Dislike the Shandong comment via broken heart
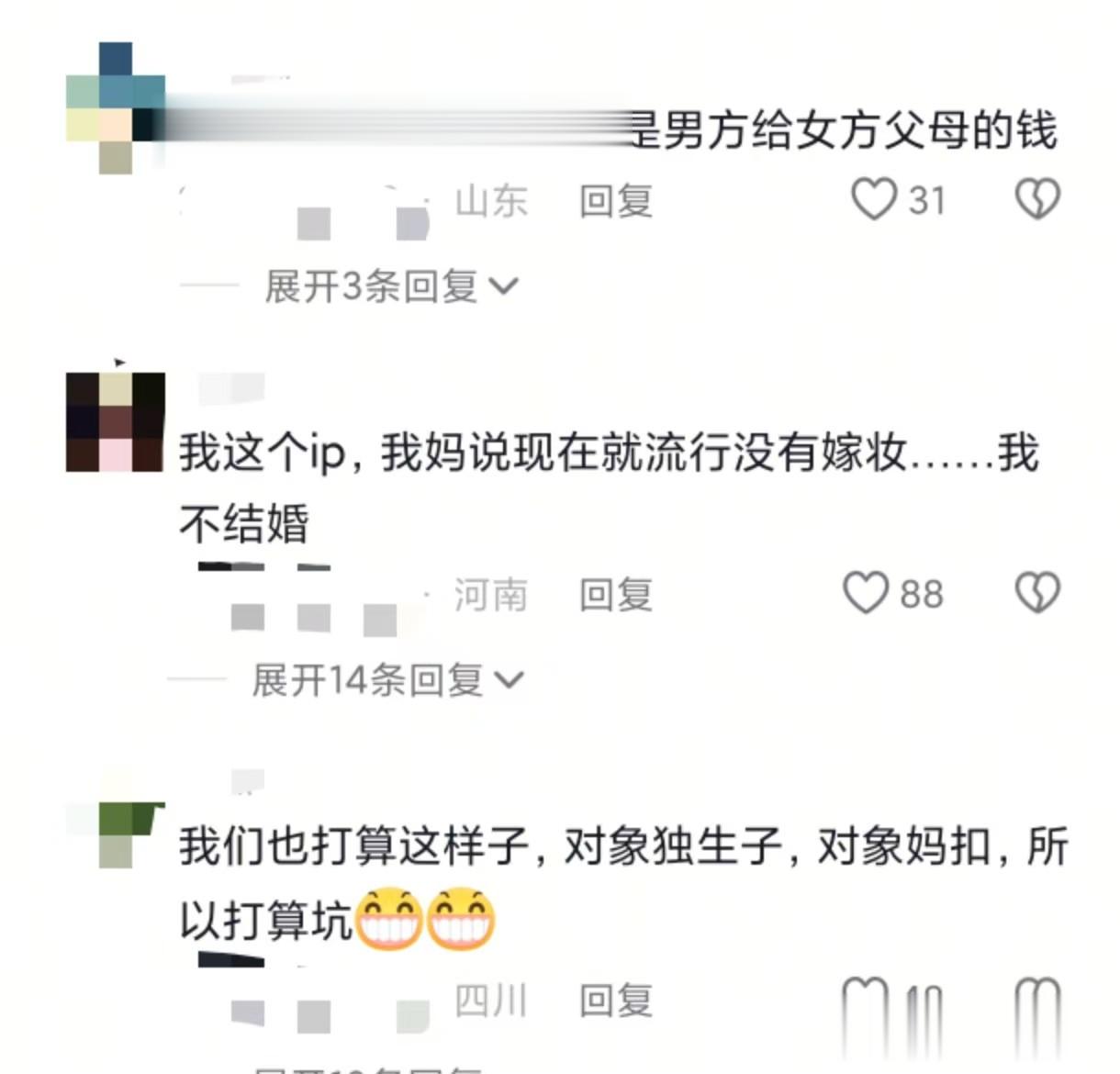This screenshot has width=1120, height=1074. (x=1037, y=199)
